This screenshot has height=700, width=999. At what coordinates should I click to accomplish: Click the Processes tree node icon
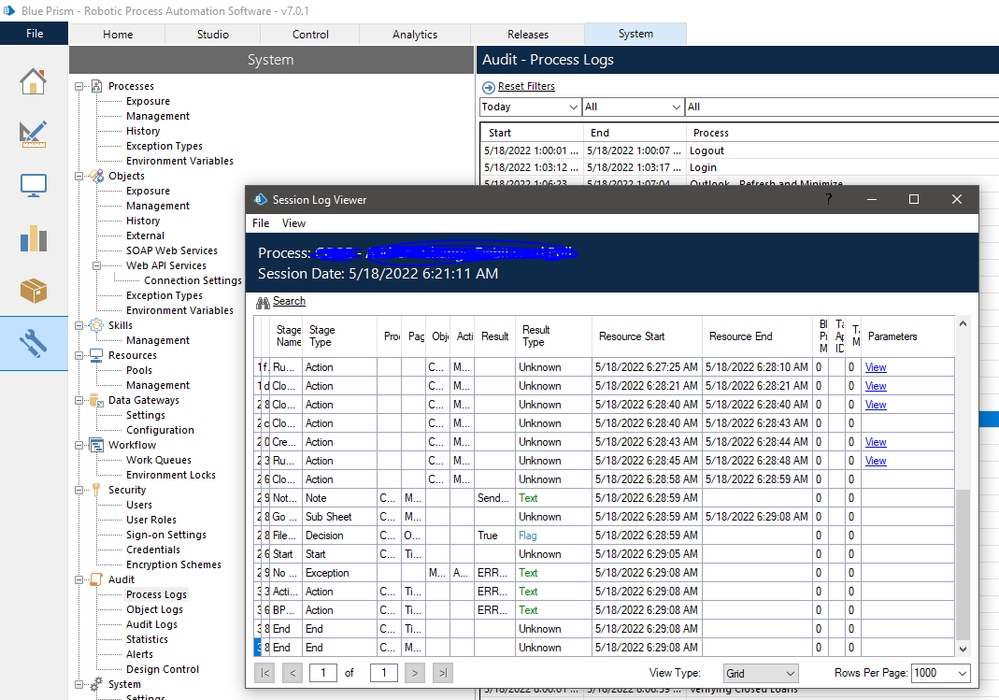[97, 86]
